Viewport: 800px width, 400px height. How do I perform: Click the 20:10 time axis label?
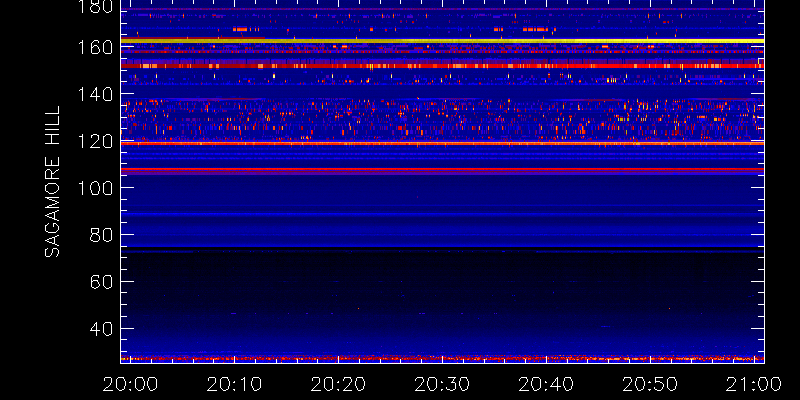point(234,384)
